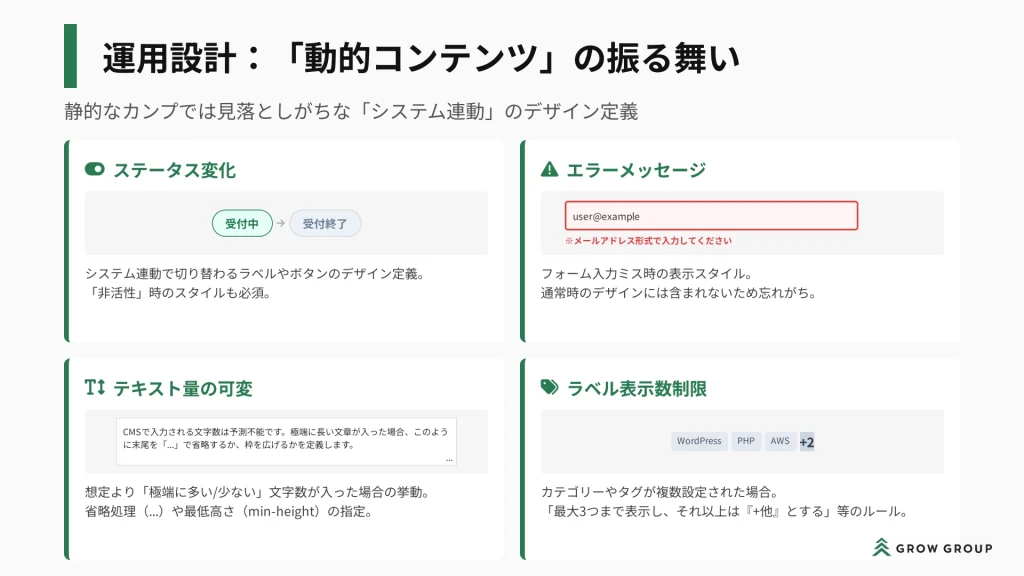Click the GROW GROUP green logo mark
Image resolution: width=1024 pixels, height=576 pixels.
(881, 547)
